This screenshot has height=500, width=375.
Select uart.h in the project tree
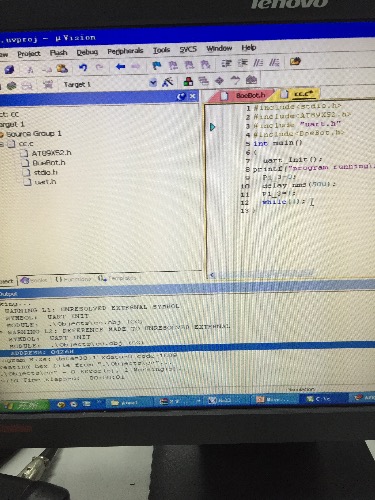(45, 182)
